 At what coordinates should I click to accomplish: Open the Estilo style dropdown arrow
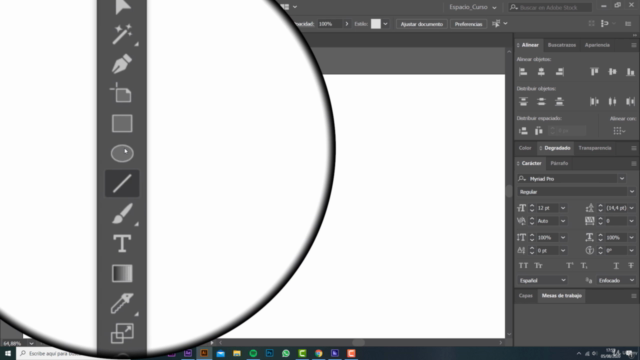(385, 24)
